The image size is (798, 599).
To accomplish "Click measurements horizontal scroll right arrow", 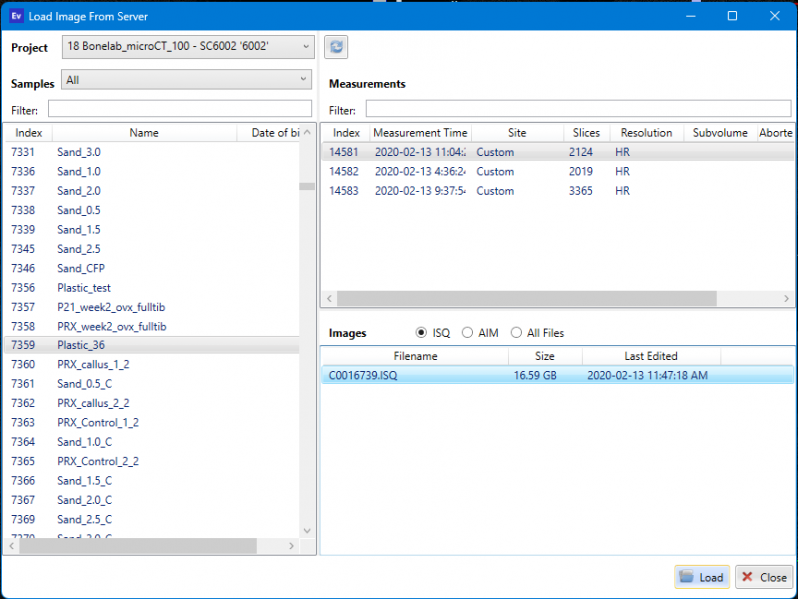I will [x=786, y=298].
